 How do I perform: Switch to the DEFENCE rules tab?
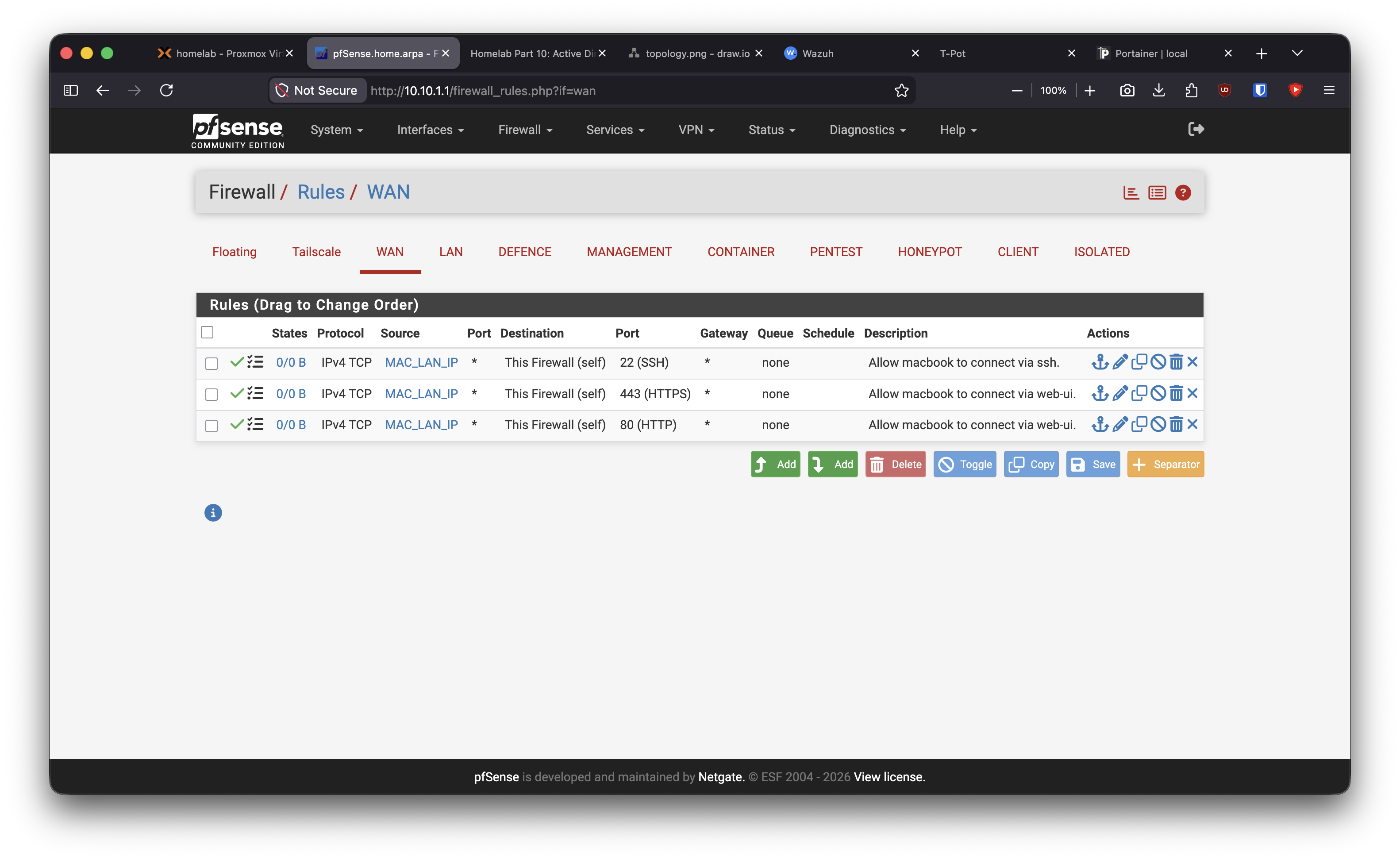coord(524,252)
